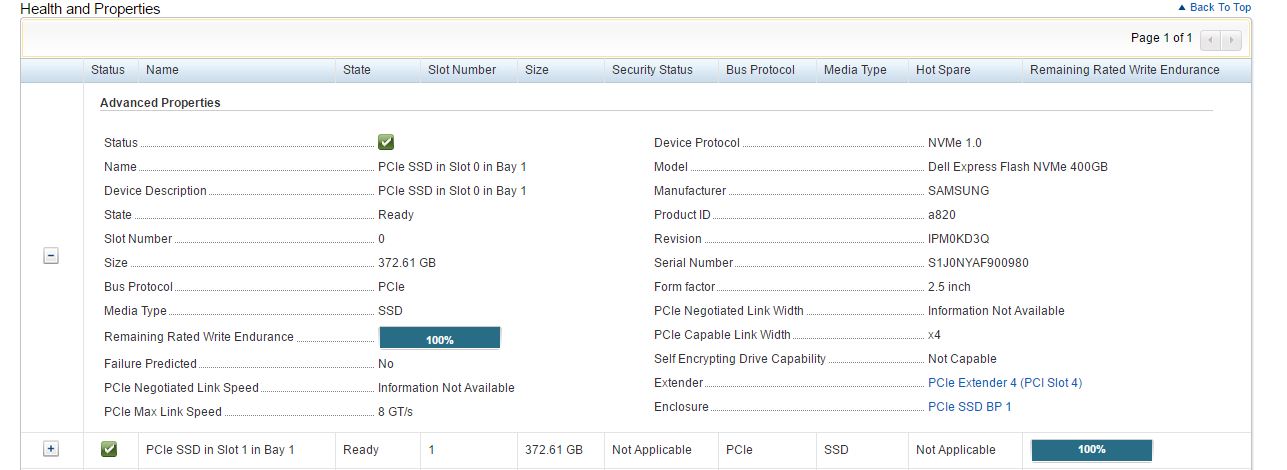This screenshot has width=1287, height=470.
Task: Select the PCIe Max Link Speed value 8 GT/s
Action: tap(395, 412)
